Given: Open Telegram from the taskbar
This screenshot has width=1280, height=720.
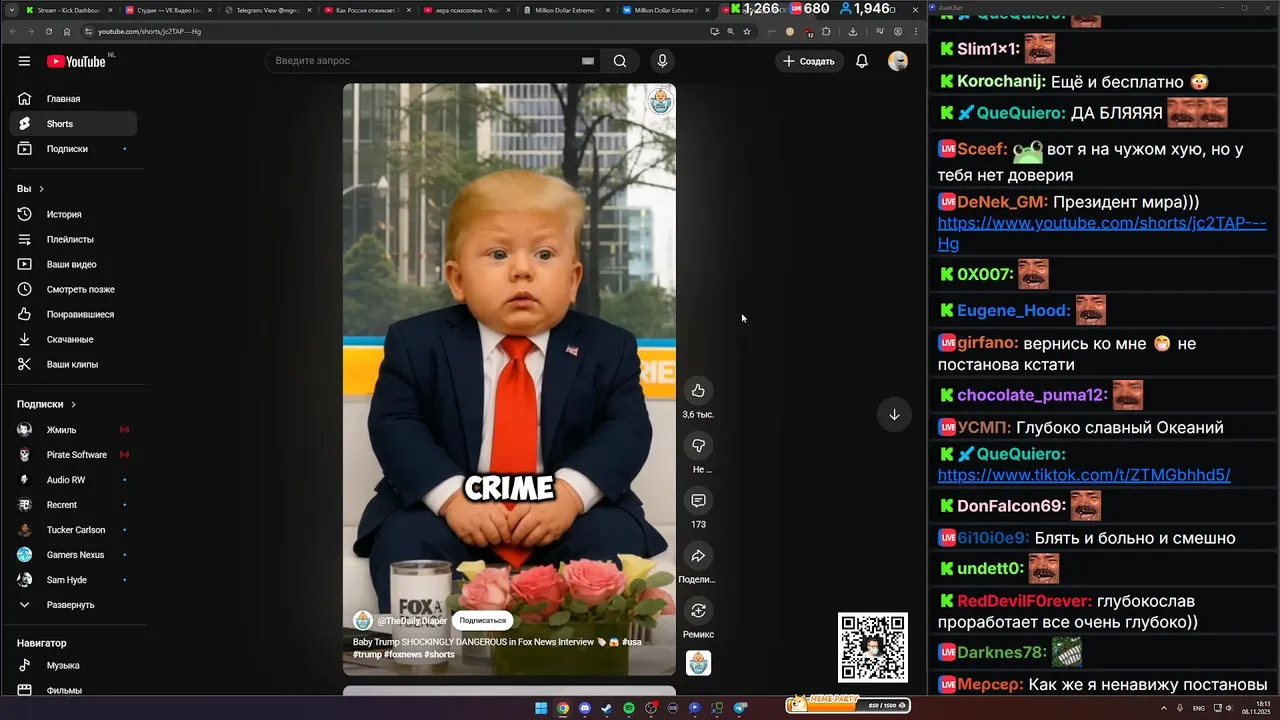Looking at the screenshot, I should (x=740, y=708).
